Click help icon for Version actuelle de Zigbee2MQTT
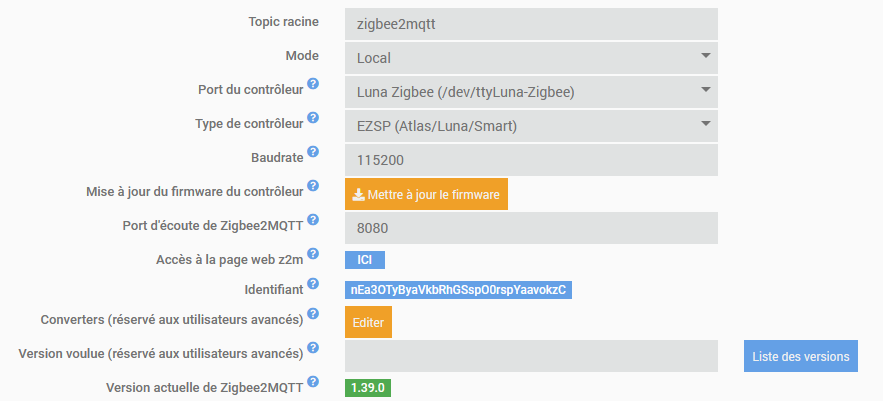Image resolution: width=883 pixels, height=401 pixels. pyautogui.click(x=313, y=381)
